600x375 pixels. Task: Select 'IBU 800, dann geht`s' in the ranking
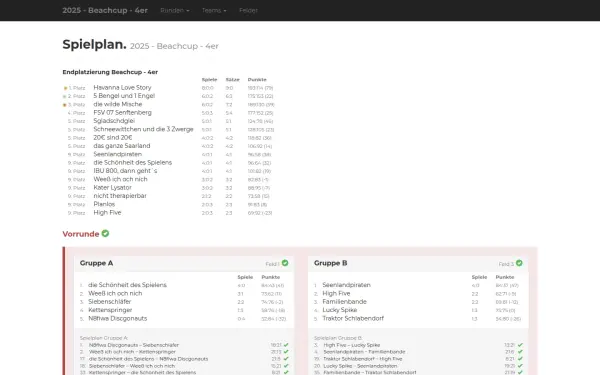[125, 171]
